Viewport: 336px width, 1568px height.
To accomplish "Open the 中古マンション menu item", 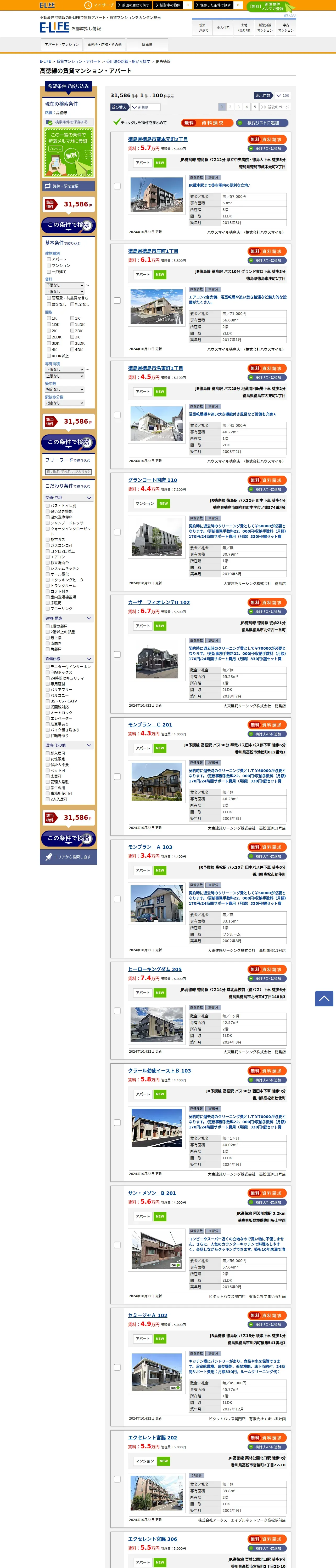I will point(286,27).
